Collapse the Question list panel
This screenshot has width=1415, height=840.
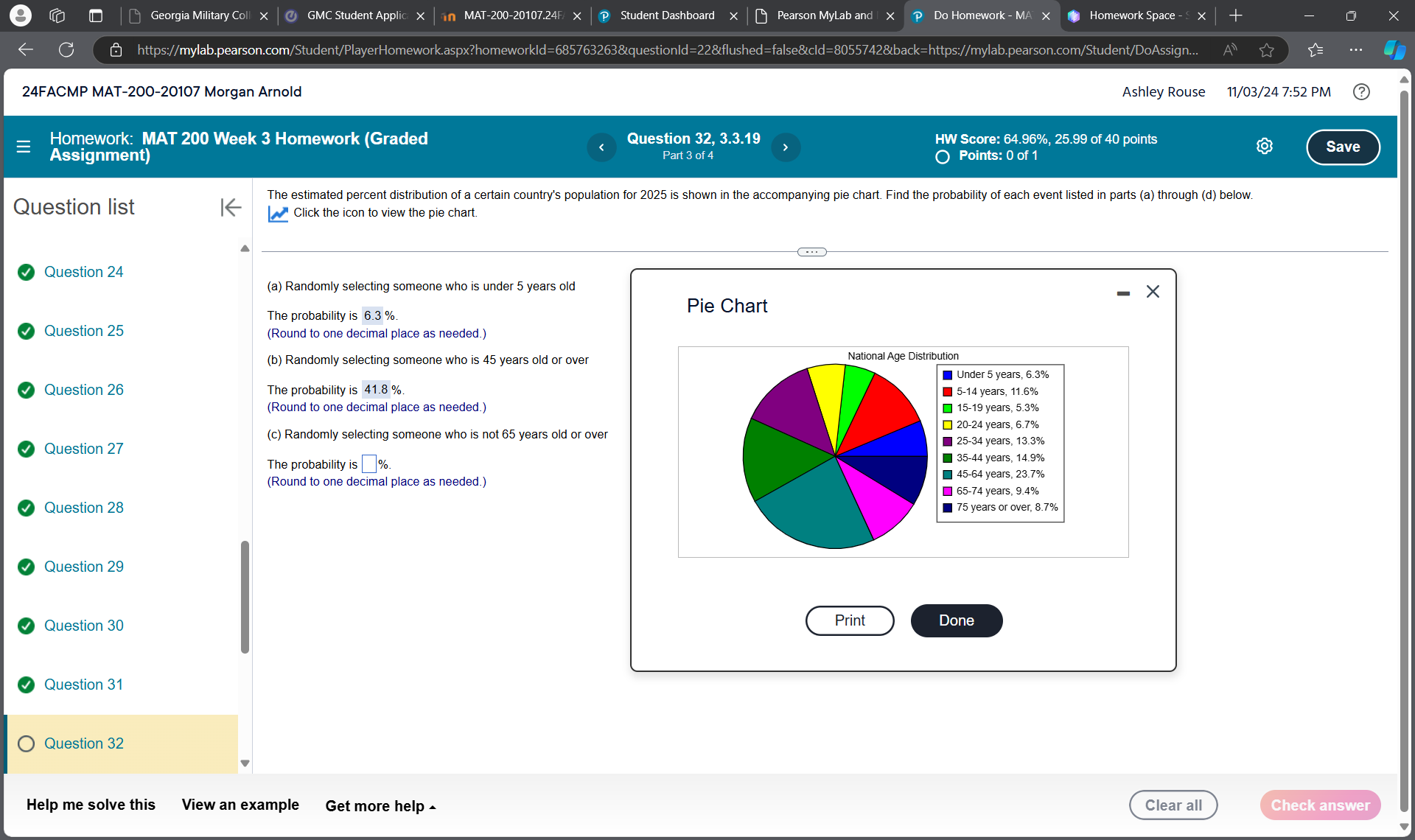click(231, 207)
